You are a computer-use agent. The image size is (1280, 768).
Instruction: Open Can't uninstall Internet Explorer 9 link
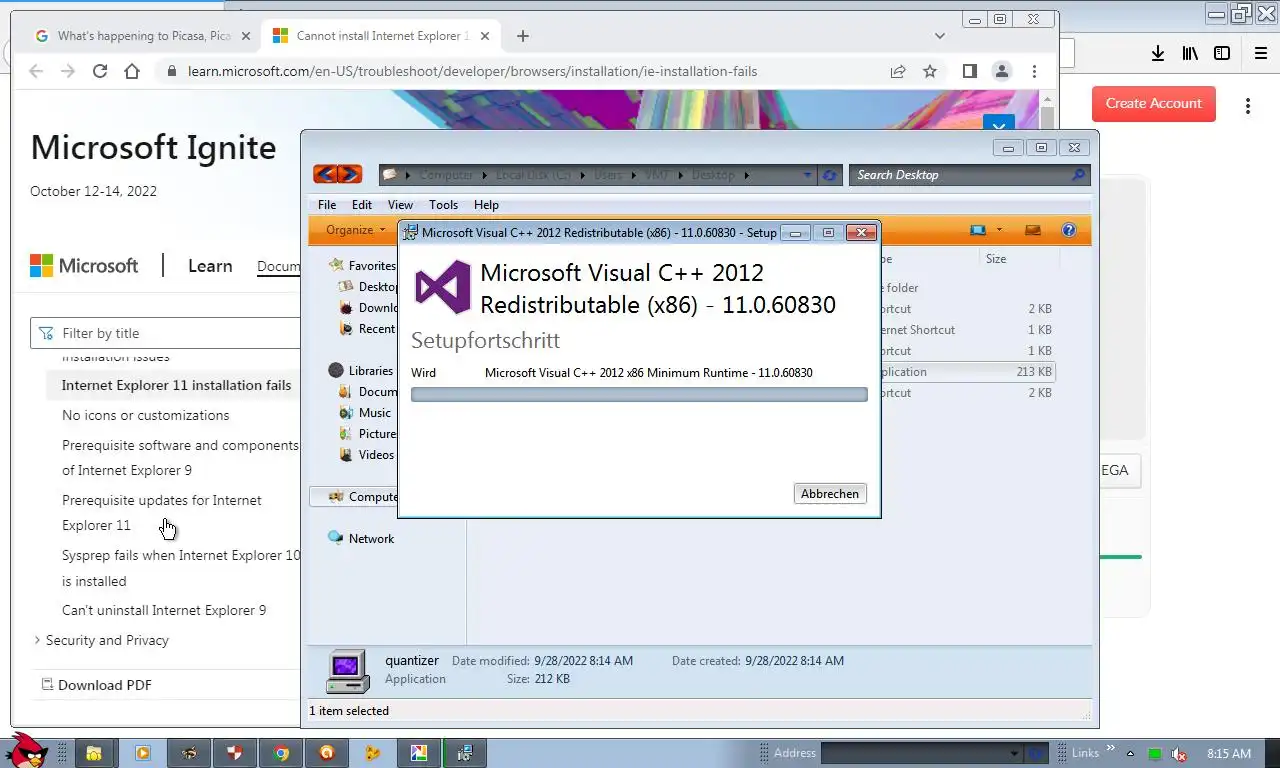(164, 610)
